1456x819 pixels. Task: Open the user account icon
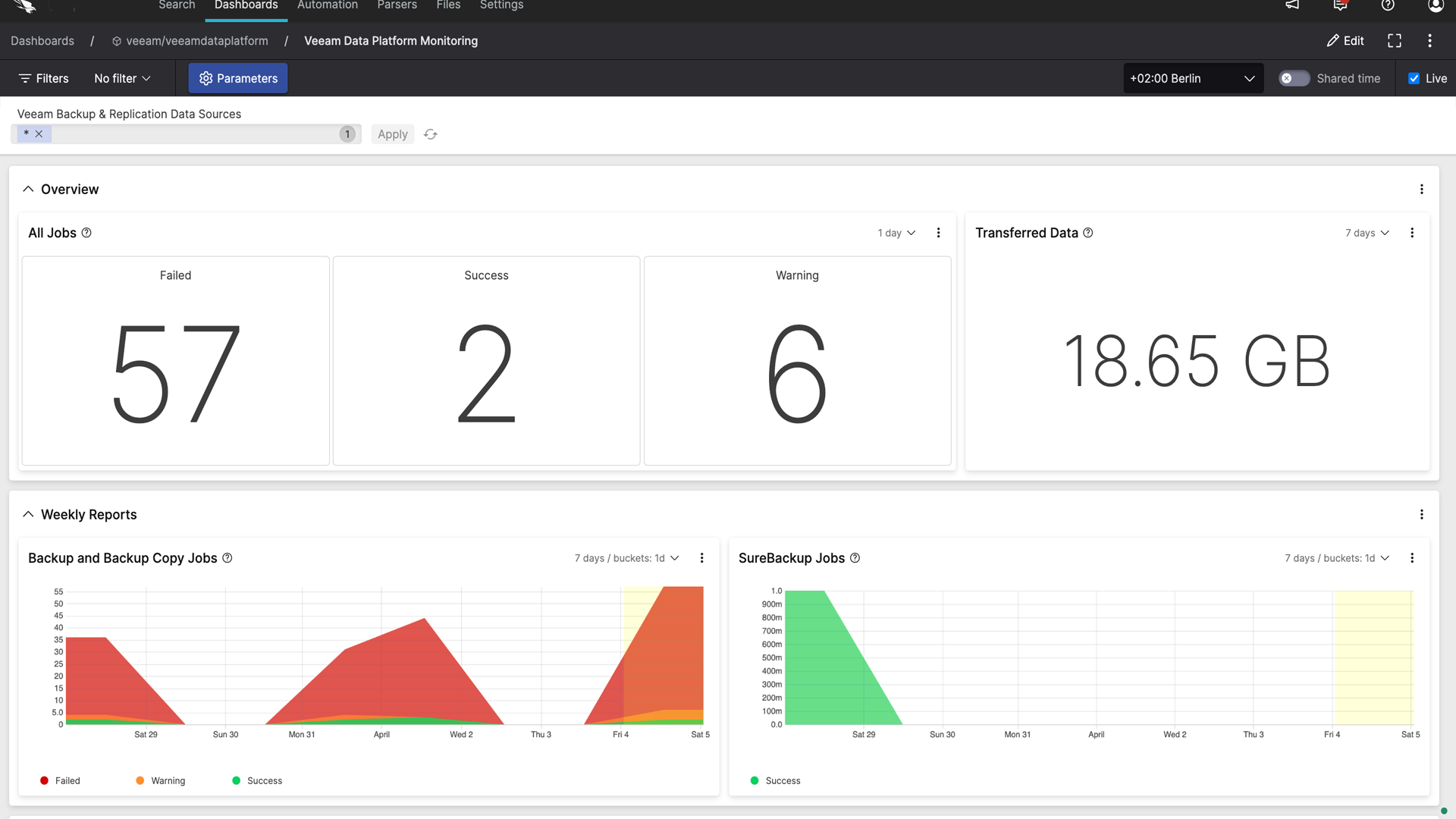click(1435, 5)
